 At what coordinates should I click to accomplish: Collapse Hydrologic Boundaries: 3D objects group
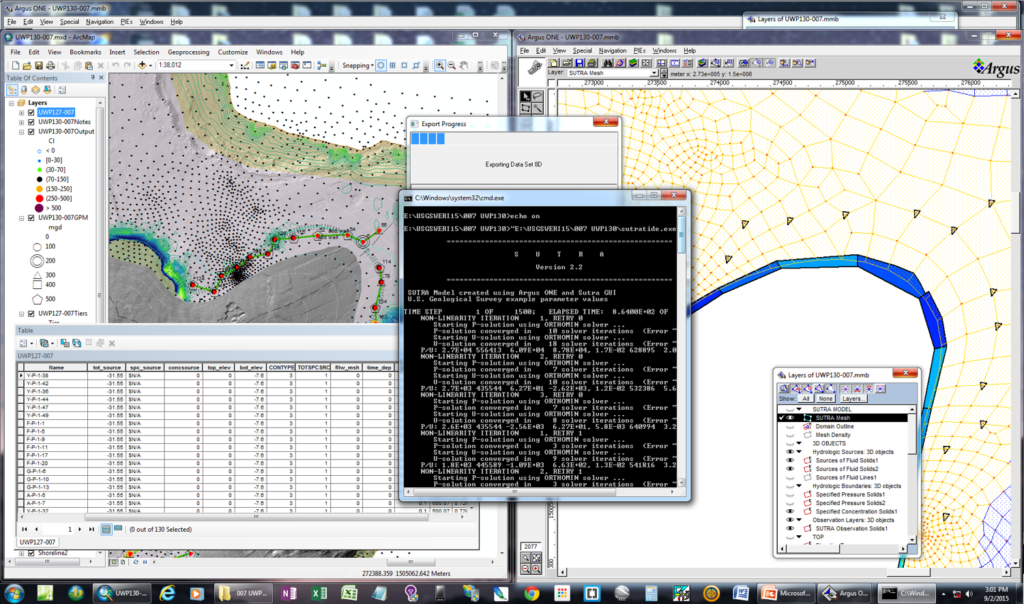click(799, 486)
